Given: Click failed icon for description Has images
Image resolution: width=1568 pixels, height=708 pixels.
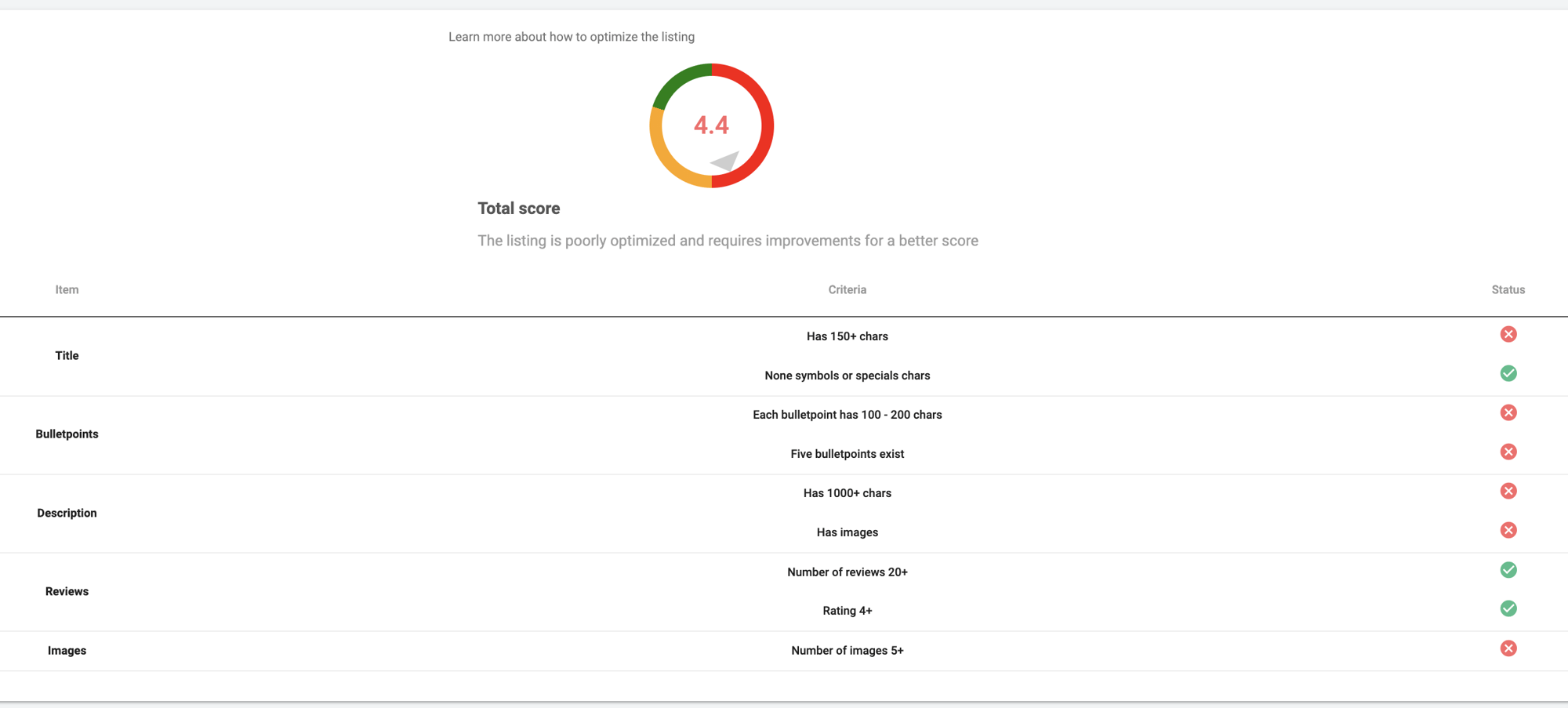Looking at the screenshot, I should click(x=1508, y=530).
